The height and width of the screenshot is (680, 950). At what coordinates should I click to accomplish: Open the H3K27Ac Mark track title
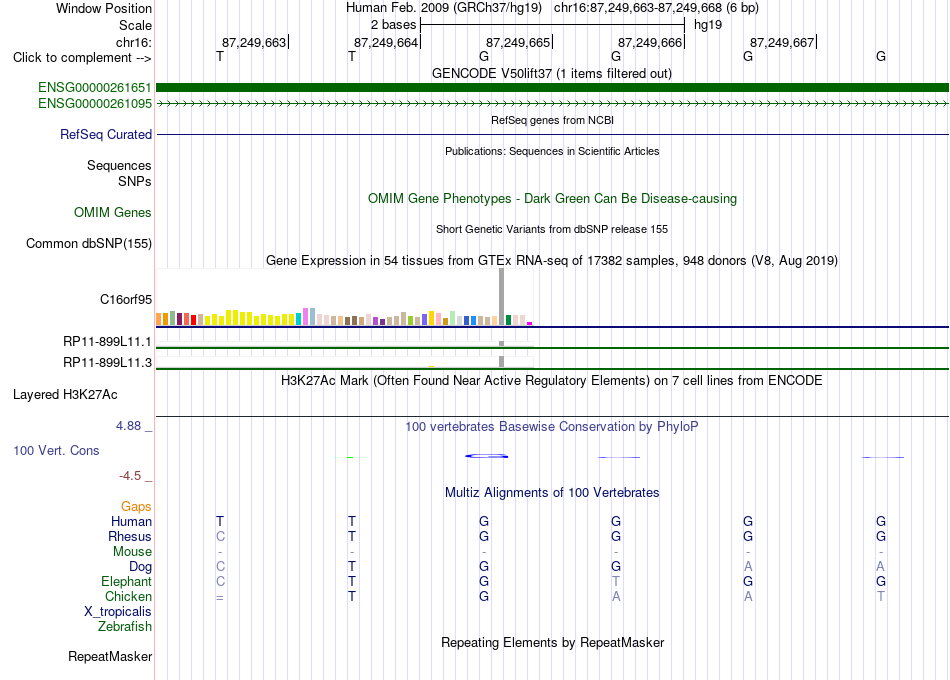click(x=552, y=381)
